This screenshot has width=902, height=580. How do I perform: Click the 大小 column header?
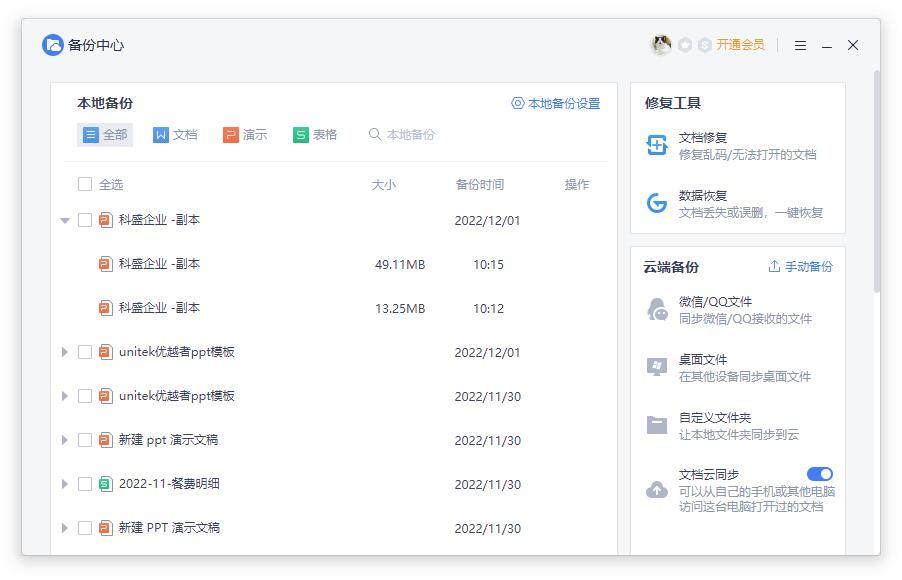tap(384, 185)
